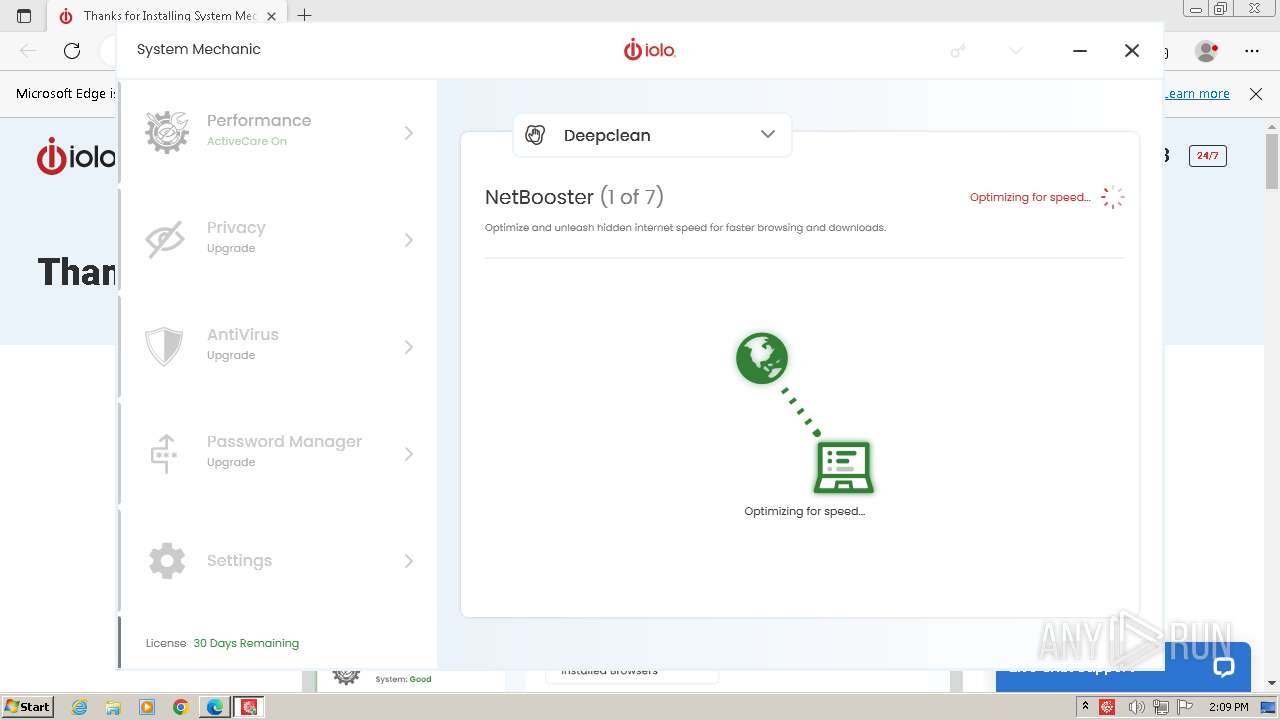The image size is (1280, 720).
Task: Switch to System Mechanic taskbar icon
Action: (249, 707)
